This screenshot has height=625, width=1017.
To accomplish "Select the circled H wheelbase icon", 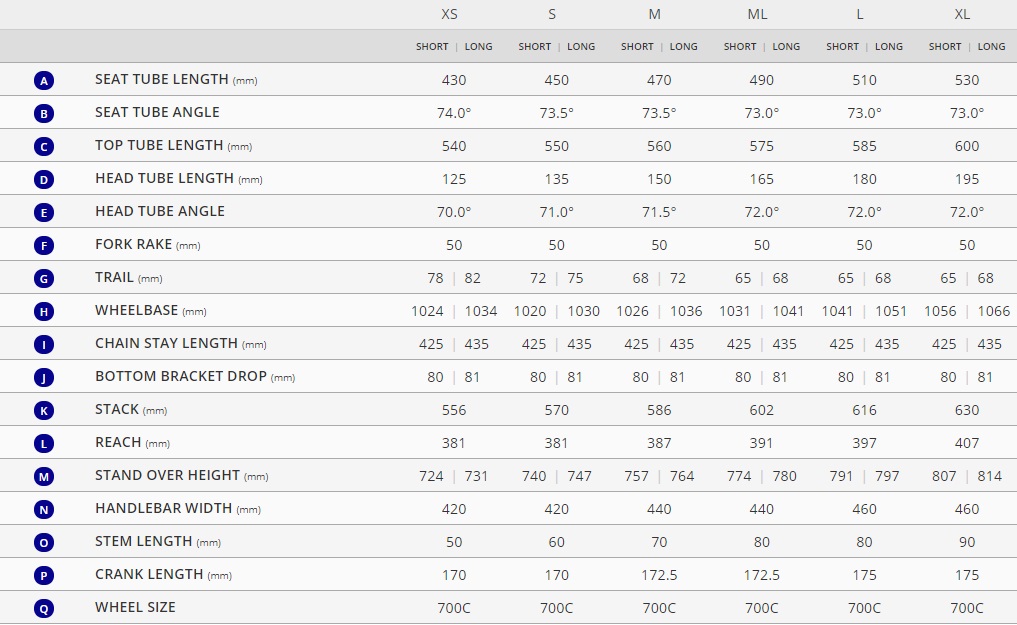I will coord(44,312).
